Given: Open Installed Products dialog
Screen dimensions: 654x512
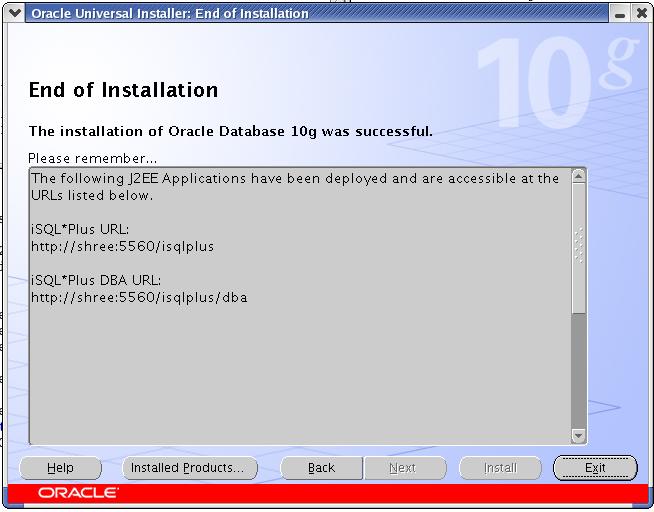Looking at the screenshot, I should (x=190, y=468).
